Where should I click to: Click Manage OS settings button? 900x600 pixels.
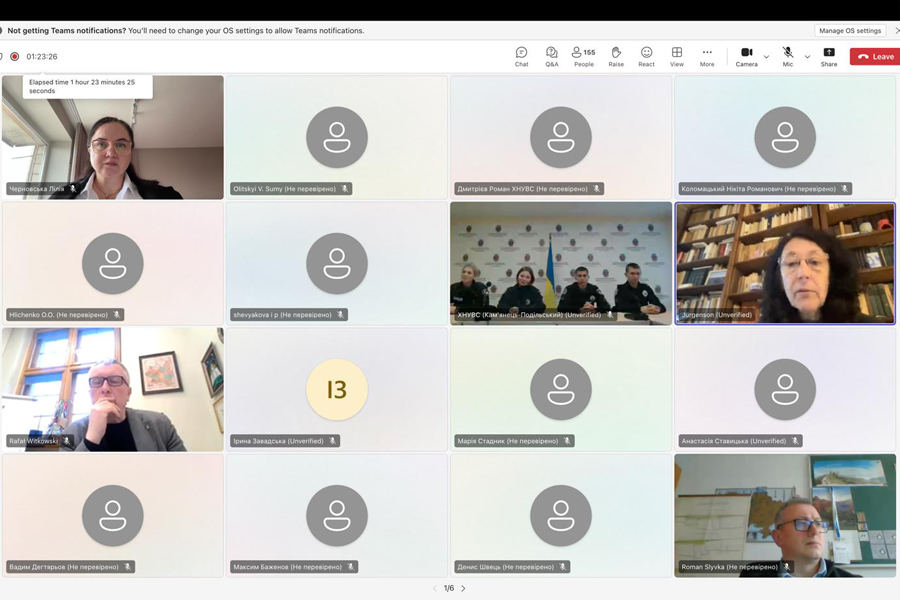coord(849,30)
